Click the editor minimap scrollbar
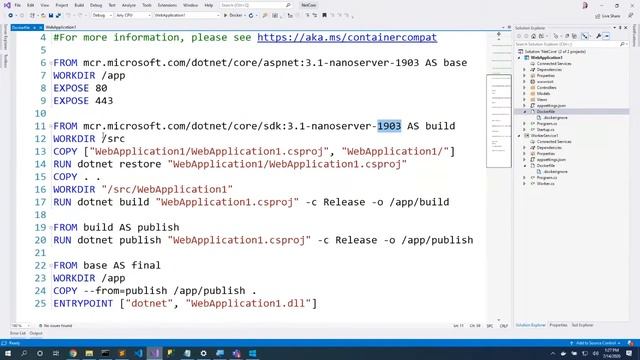 [499, 121]
